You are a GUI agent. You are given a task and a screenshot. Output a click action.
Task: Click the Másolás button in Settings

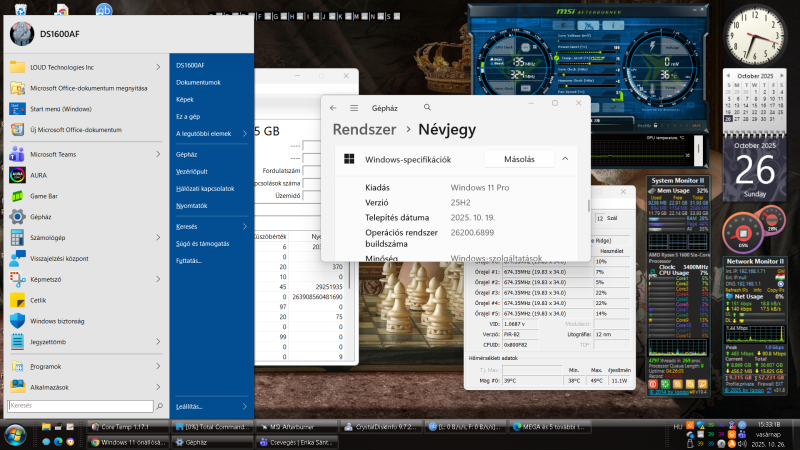click(519, 159)
